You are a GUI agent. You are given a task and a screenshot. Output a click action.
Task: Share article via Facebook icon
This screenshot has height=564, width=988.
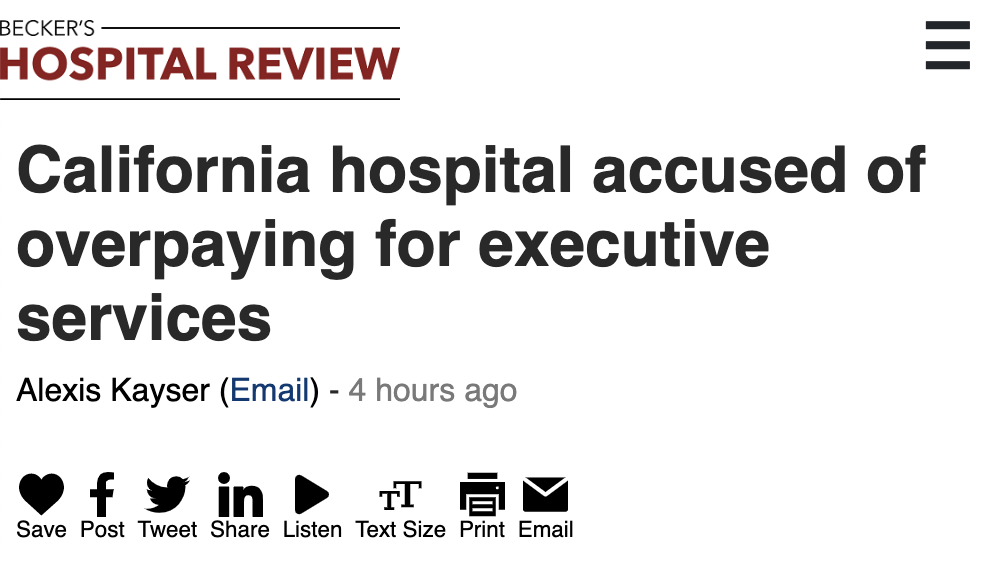102,494
